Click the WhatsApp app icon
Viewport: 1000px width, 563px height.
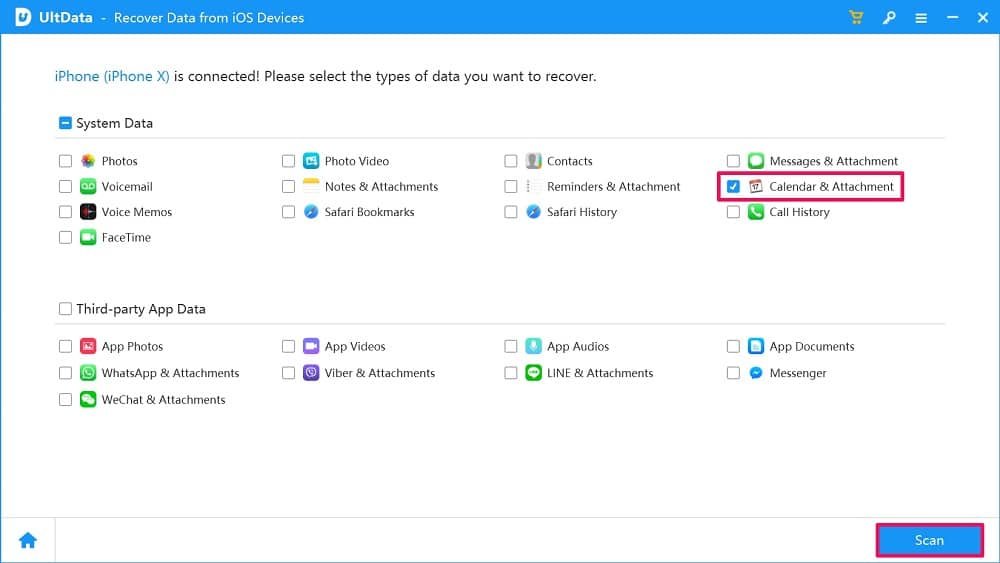88,373
